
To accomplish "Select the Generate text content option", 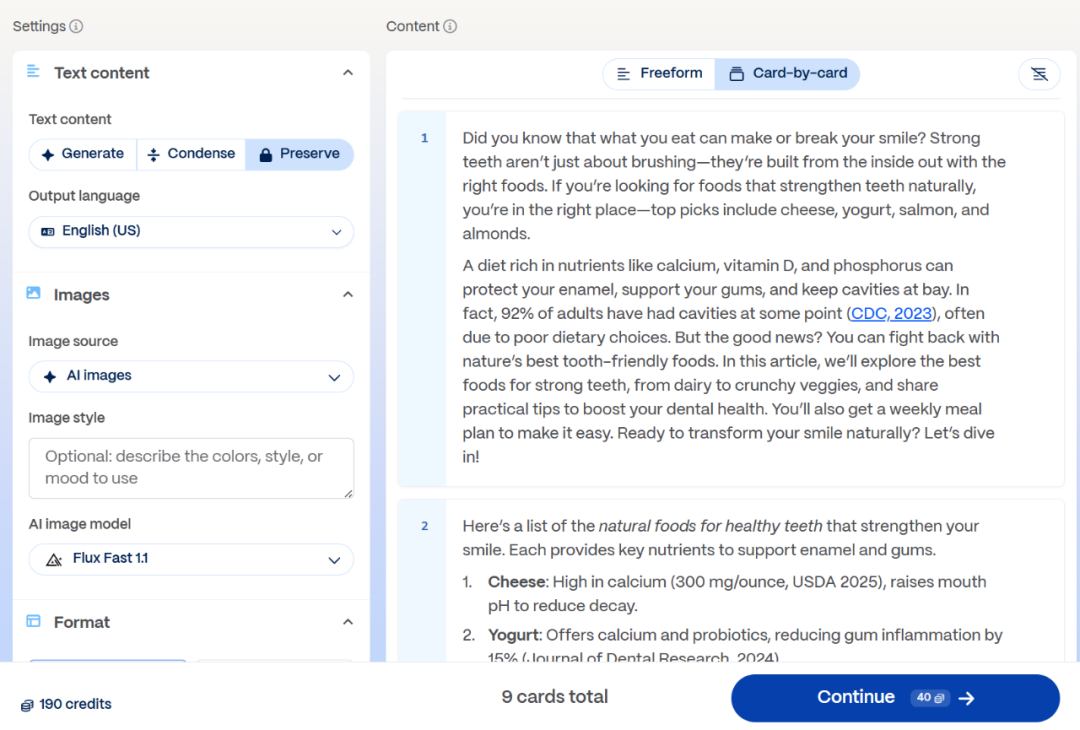I will point(83,154).
